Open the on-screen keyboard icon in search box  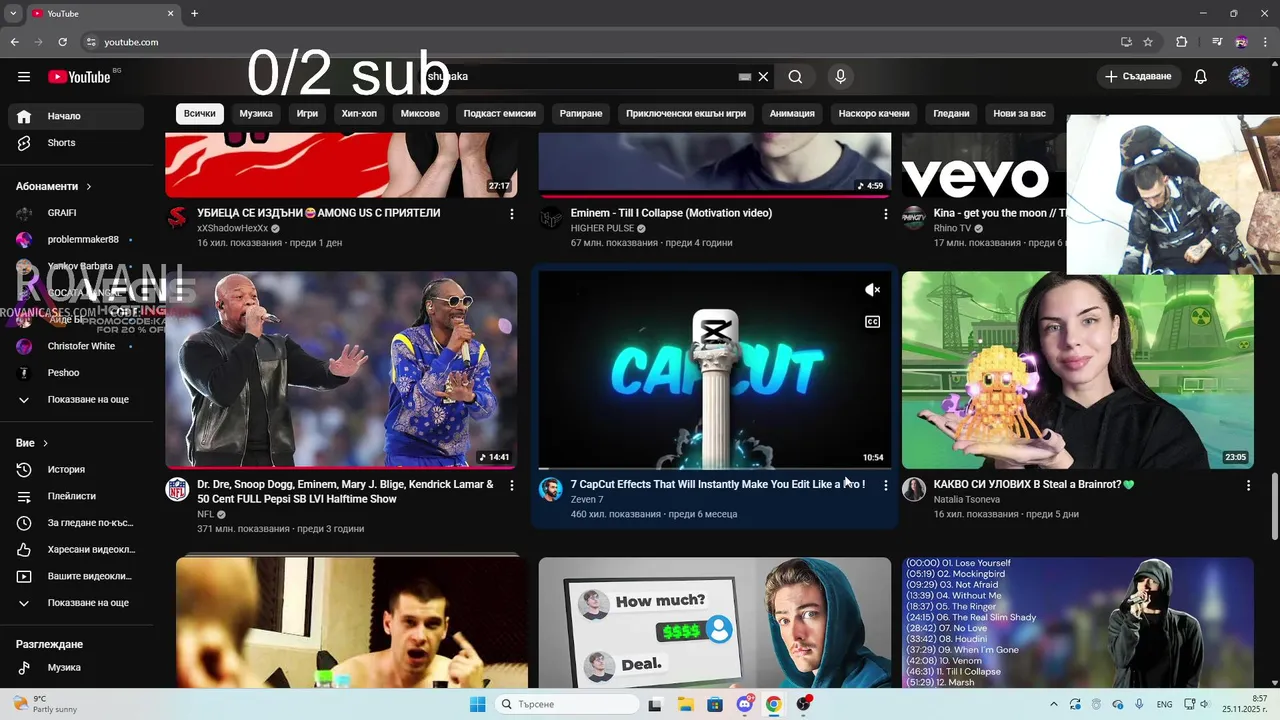pos(744,77)
